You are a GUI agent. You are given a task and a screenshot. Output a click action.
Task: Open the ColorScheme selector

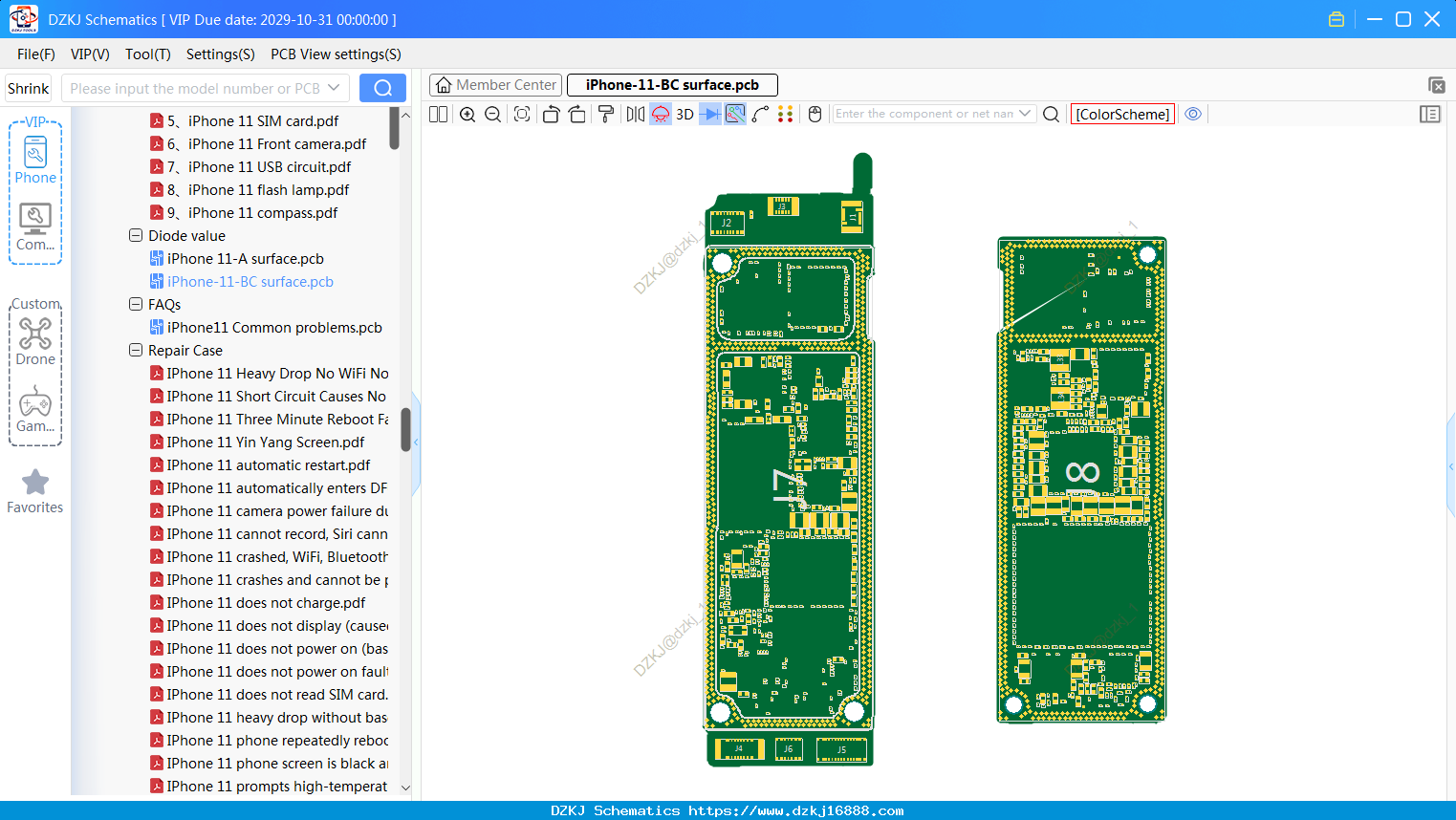pyautogui.click(x=1122, y=114)
